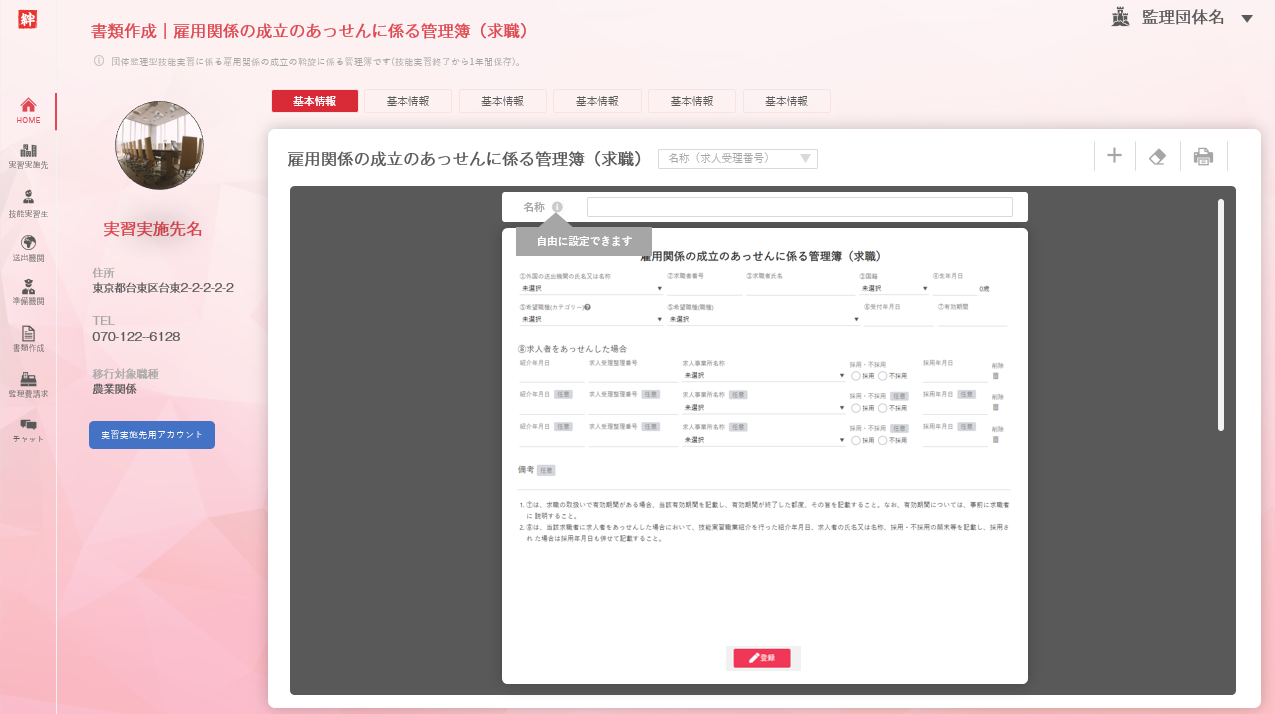1275x714 pixels.
Task: Open 名称（求人受理番号） dropdown
Action: pos(737,158)
